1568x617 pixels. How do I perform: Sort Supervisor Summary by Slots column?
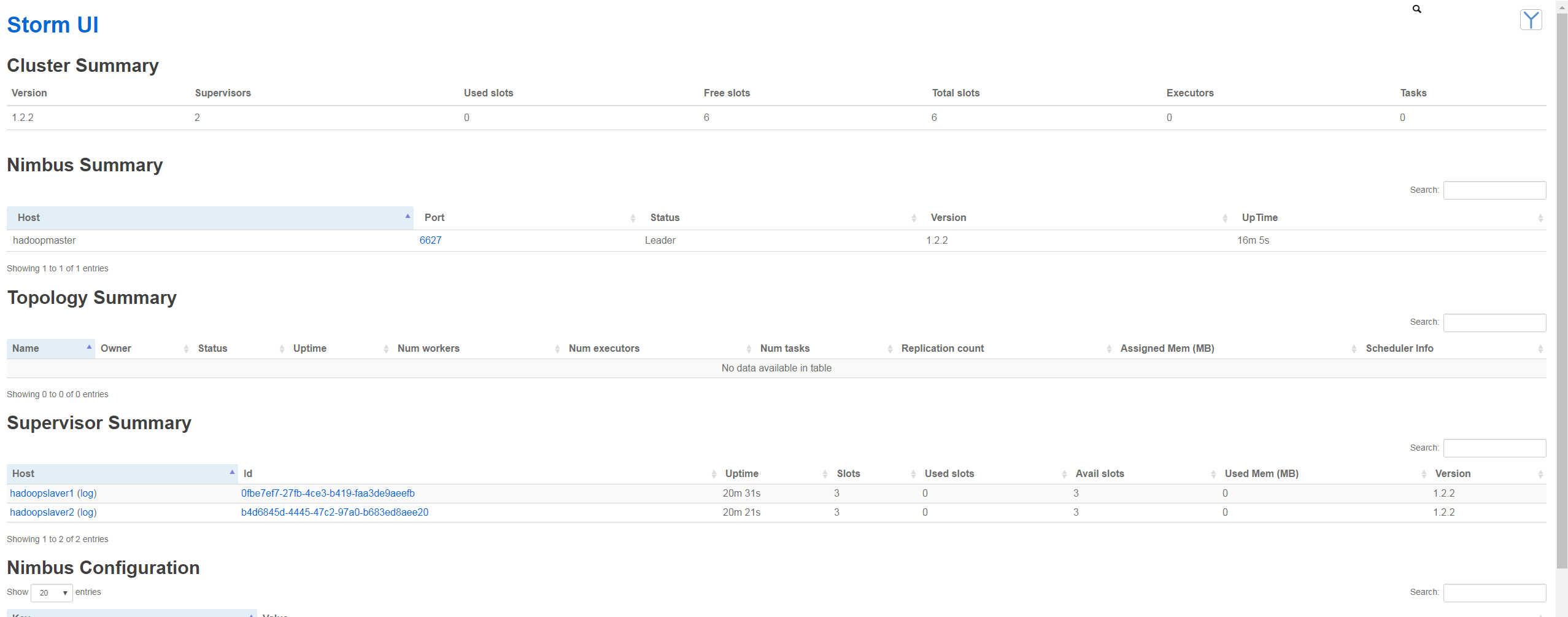(x=875, y=474)
